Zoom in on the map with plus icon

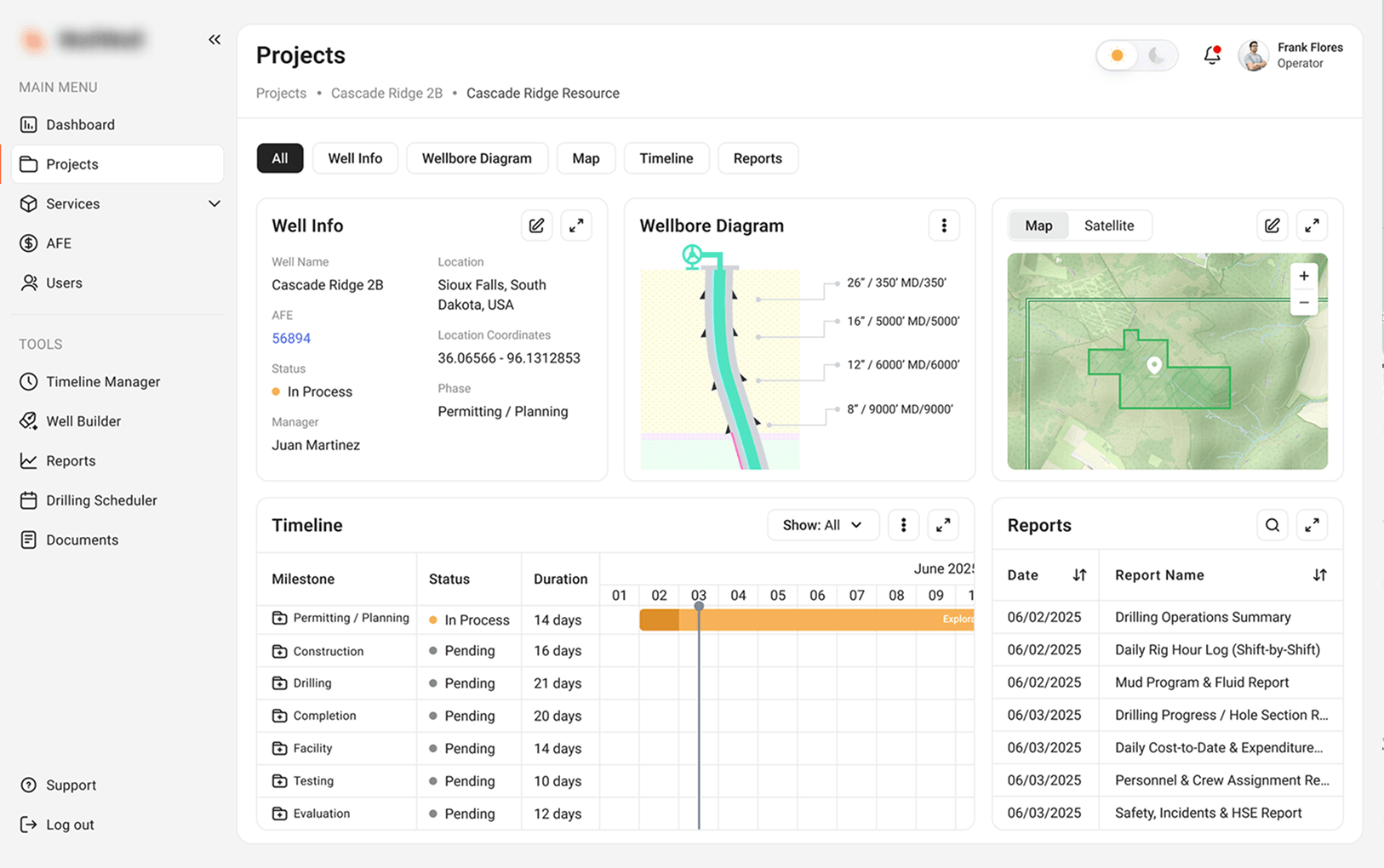coord(1303,275)
